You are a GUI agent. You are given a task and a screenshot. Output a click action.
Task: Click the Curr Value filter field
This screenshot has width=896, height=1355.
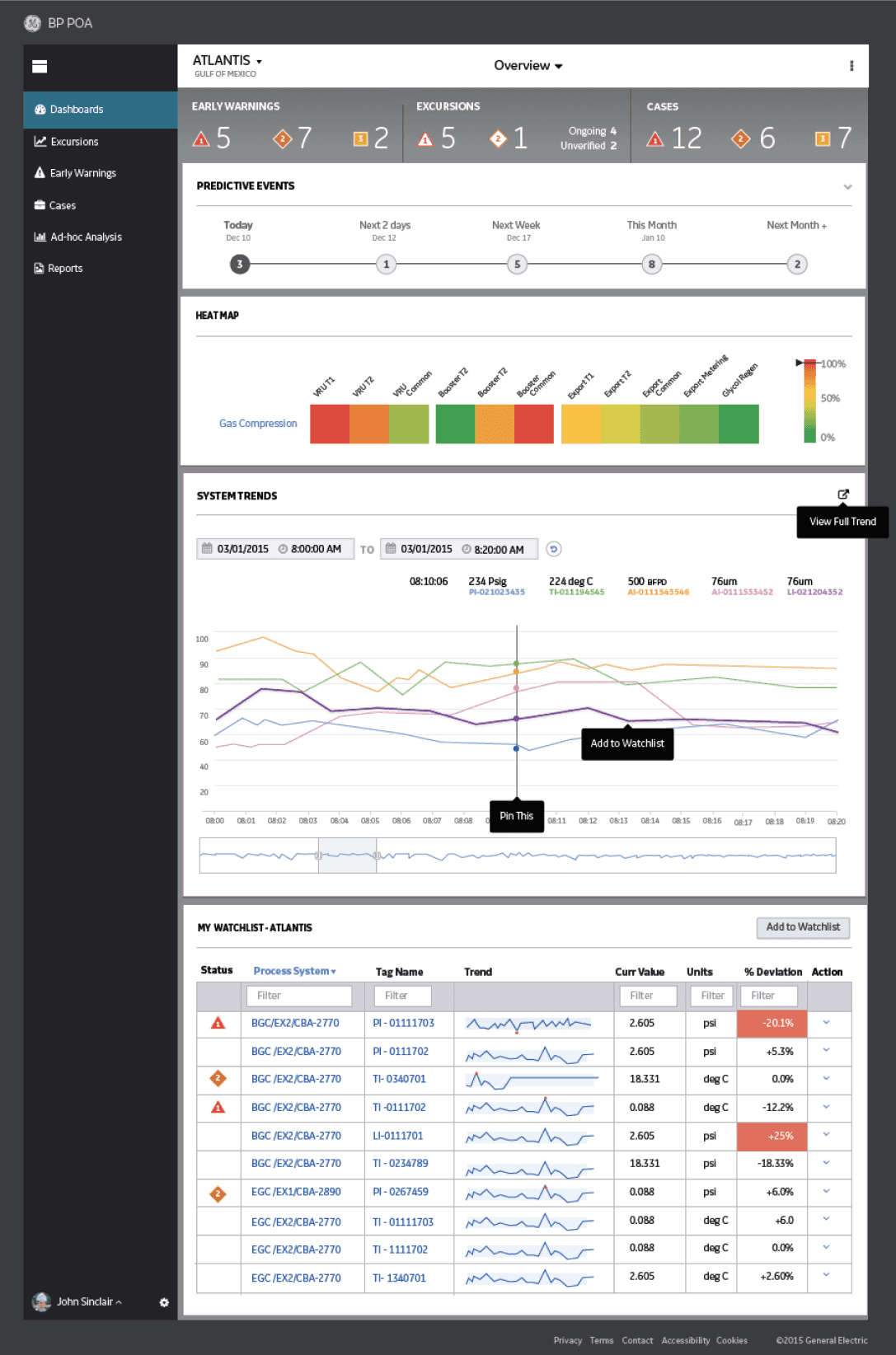pyautogui.click(x=648, y=996)
